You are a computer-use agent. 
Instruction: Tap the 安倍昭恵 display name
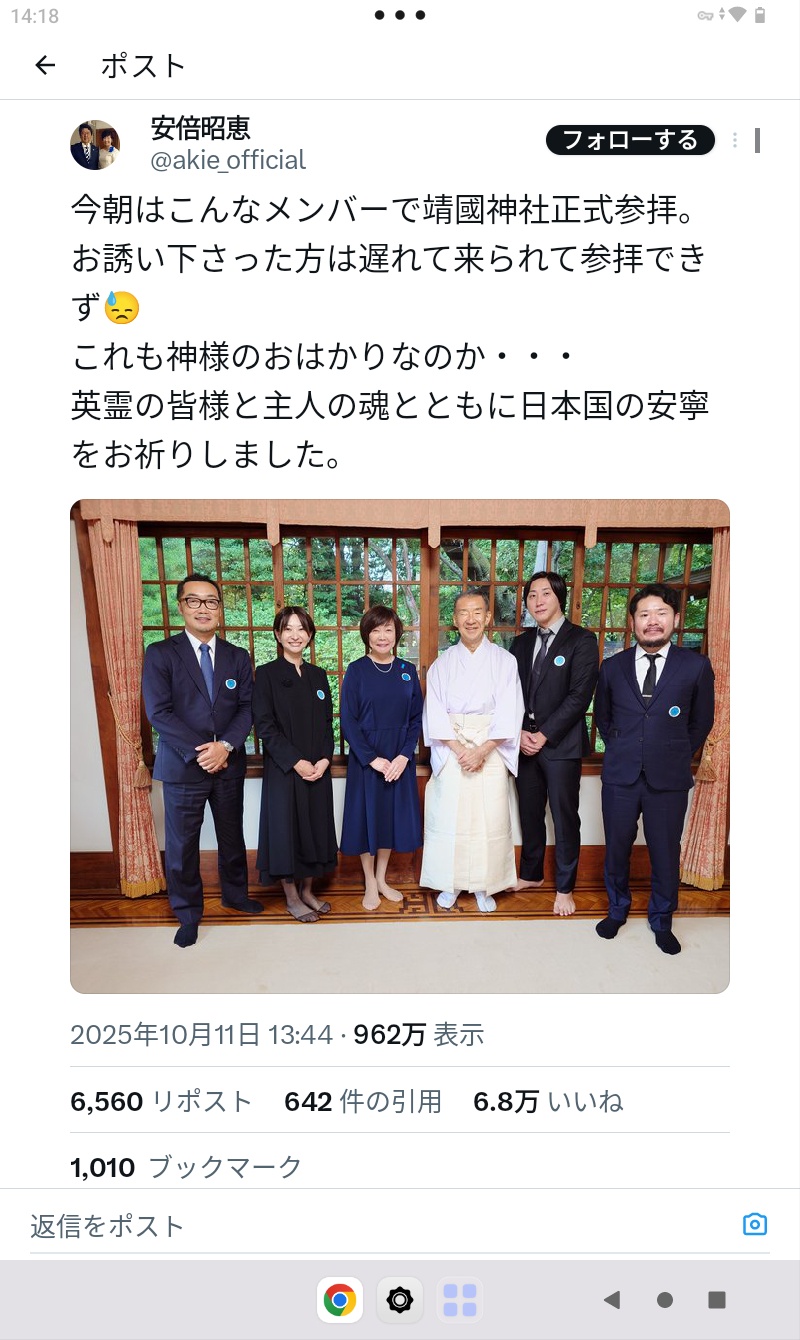click(200, 128)
